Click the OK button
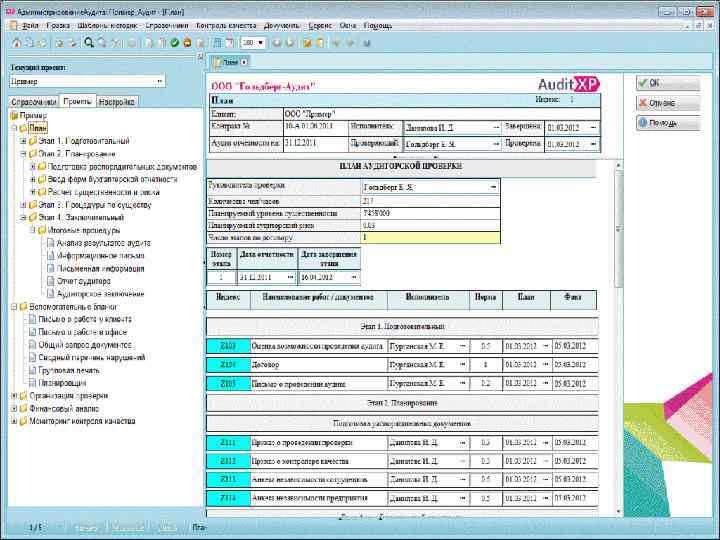Viewport: 720px width, 540px height. click(668, 83)
